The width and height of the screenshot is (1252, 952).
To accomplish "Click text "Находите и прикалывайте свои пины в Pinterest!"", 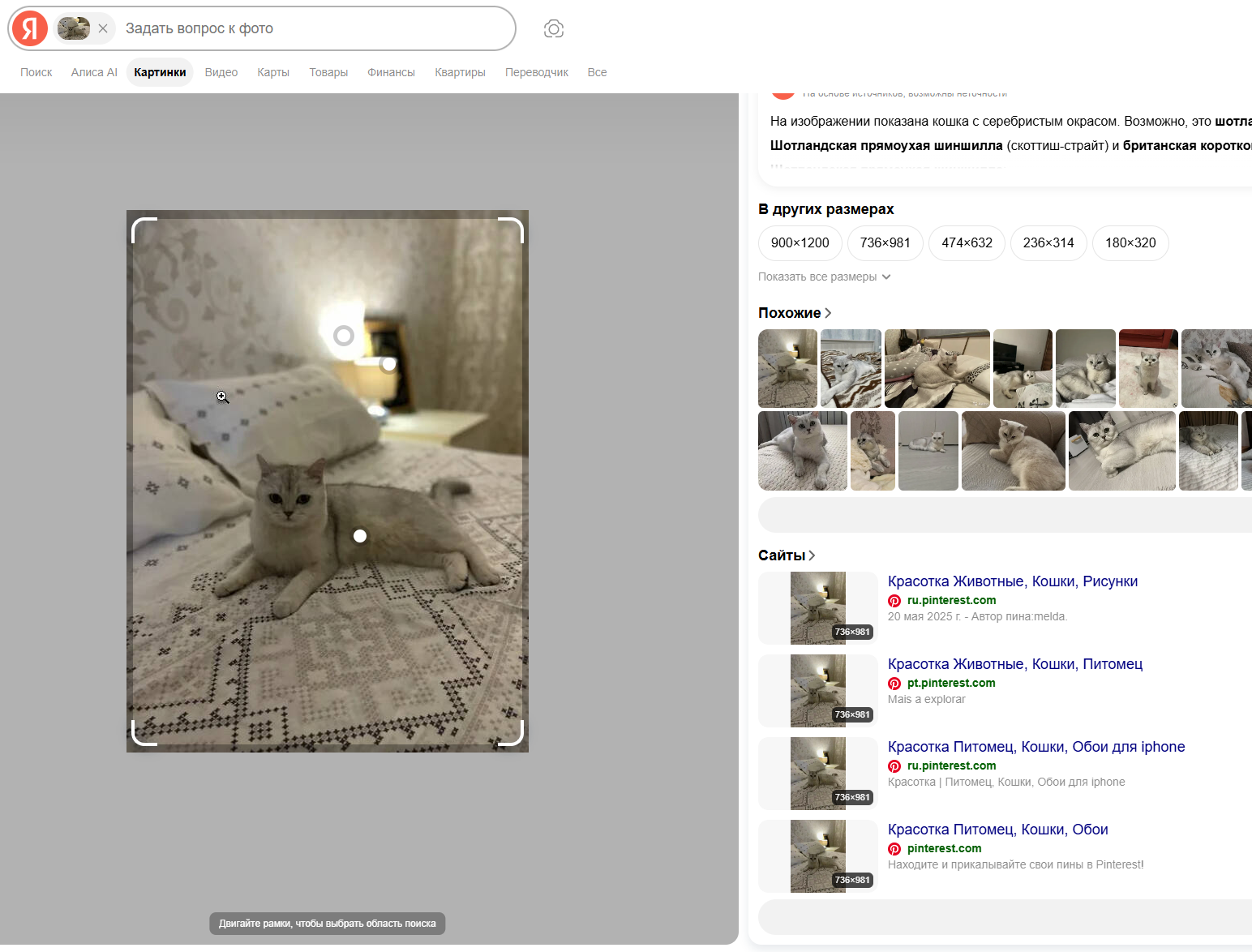I will click(1016, 865).
